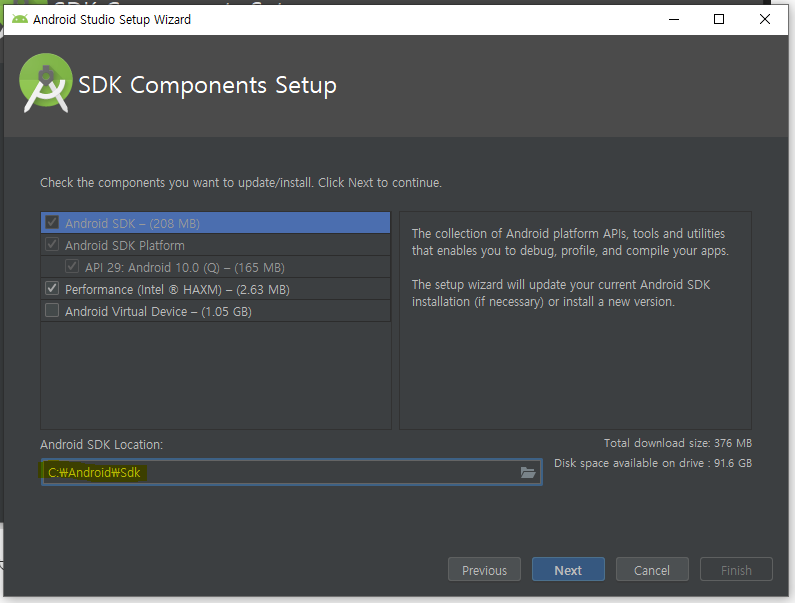Focus the Android SDK Location path field
The image size is (795, 603).
pos(292,473)
